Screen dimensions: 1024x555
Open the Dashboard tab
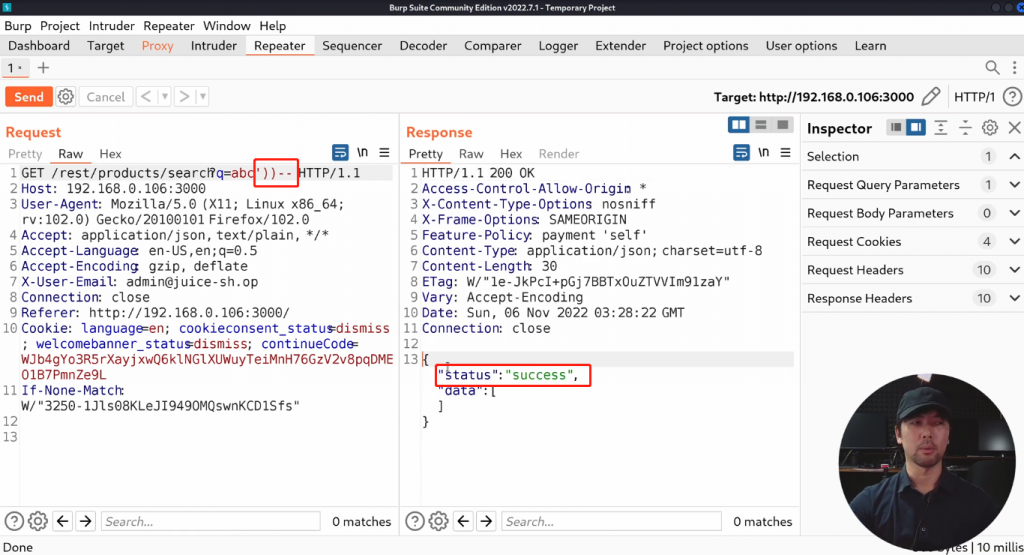[x=39, y=46]
